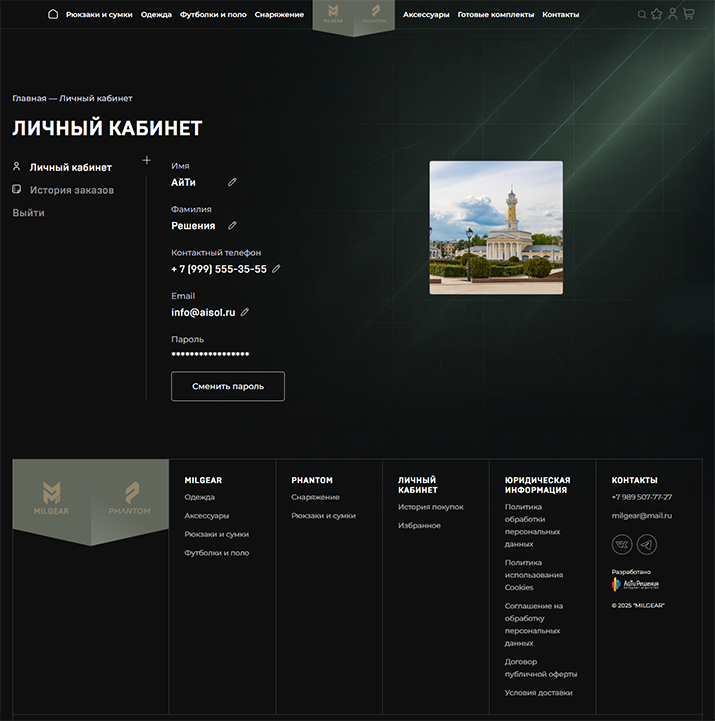Open the user account icon in header
715x721 pixels.
click(x=673, y=14)
